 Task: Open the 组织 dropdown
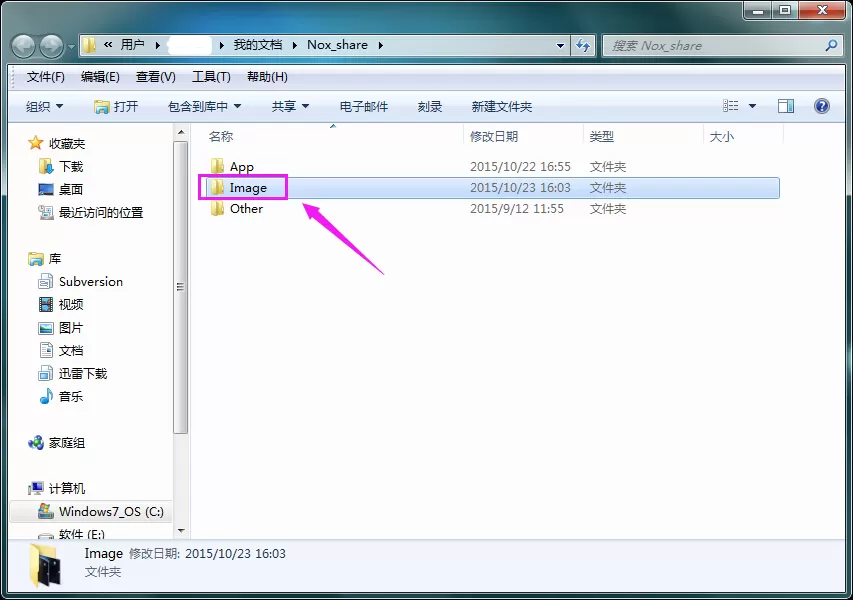(x=44, y=106)
